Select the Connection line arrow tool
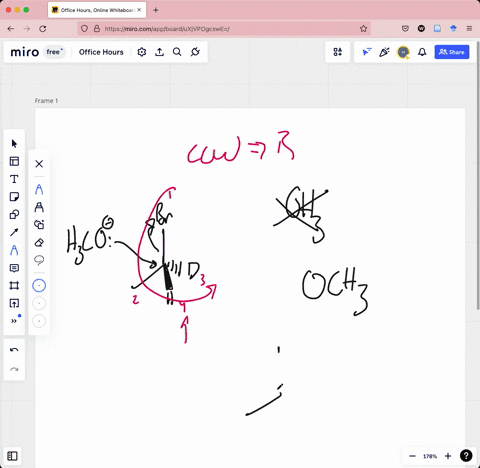480x468 pixels. (x=14, y=232)
